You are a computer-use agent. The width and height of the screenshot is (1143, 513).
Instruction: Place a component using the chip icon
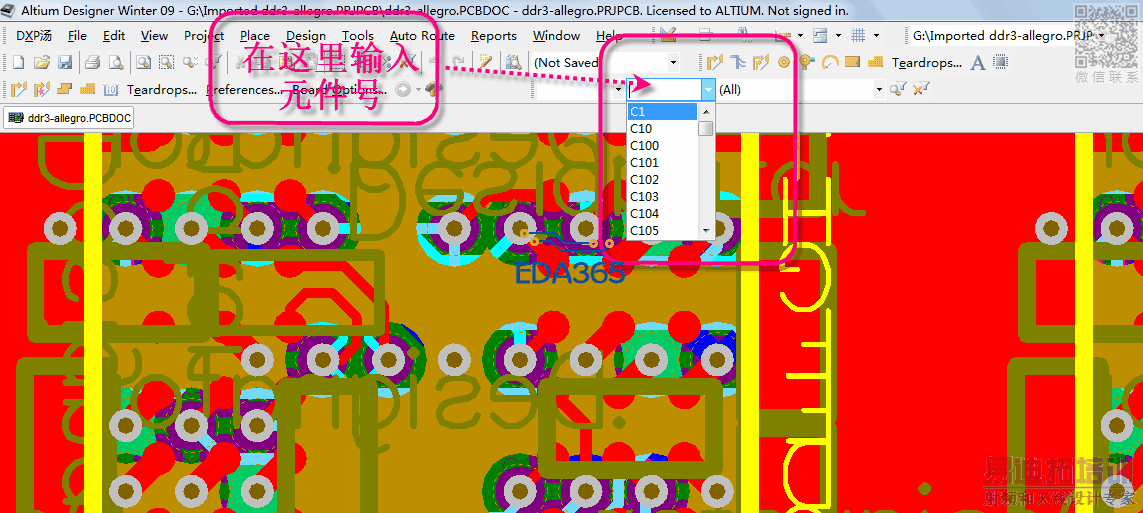point(1001,63)
